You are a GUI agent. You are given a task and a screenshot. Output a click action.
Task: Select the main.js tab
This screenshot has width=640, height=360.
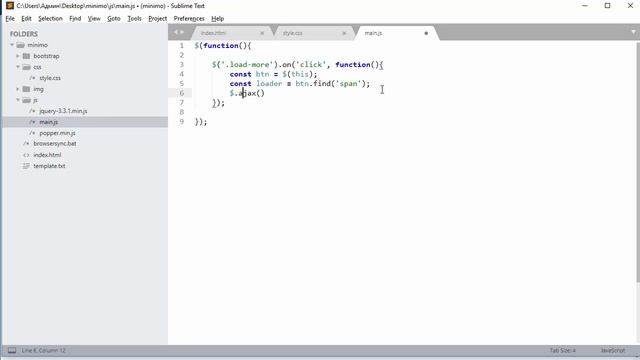point(373,33)
